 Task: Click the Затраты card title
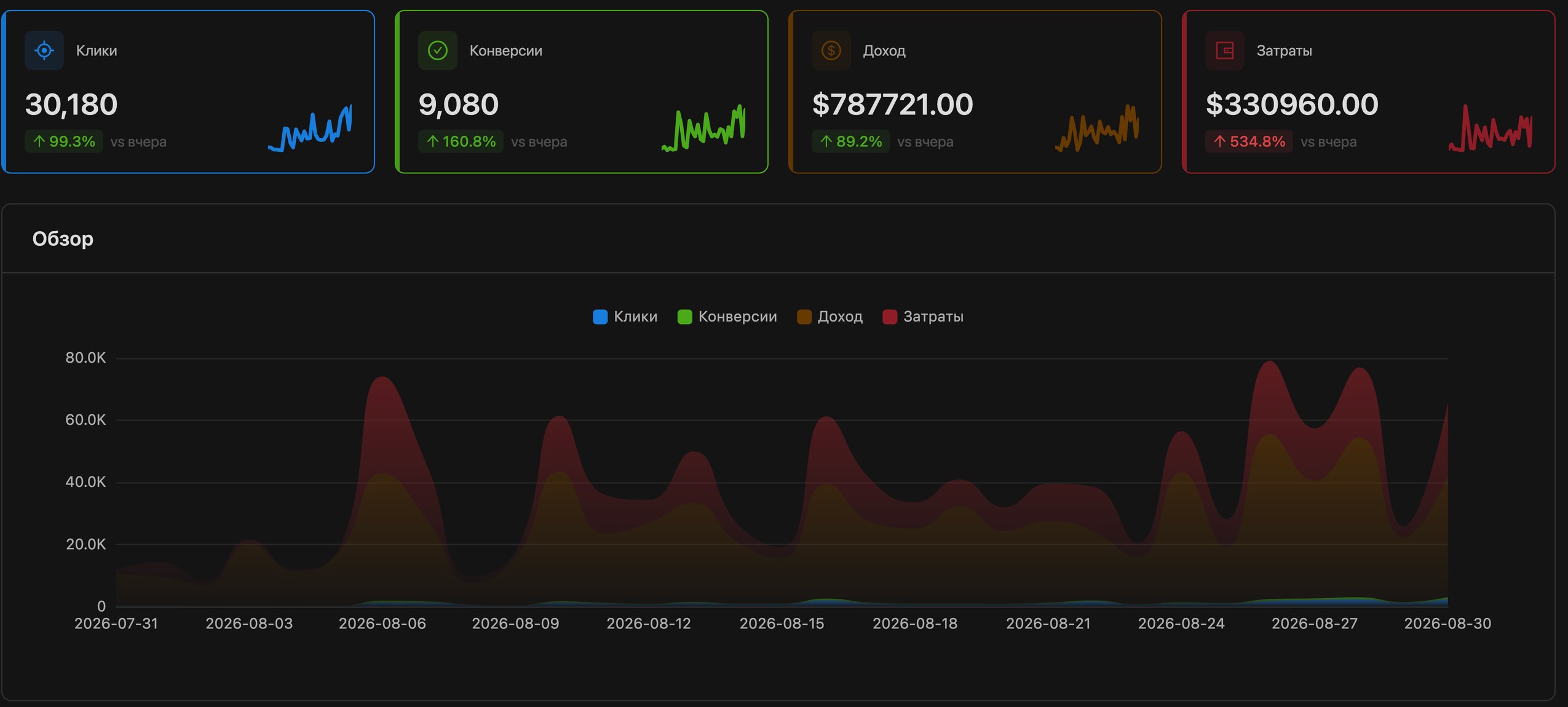[x=1284, y=50]
